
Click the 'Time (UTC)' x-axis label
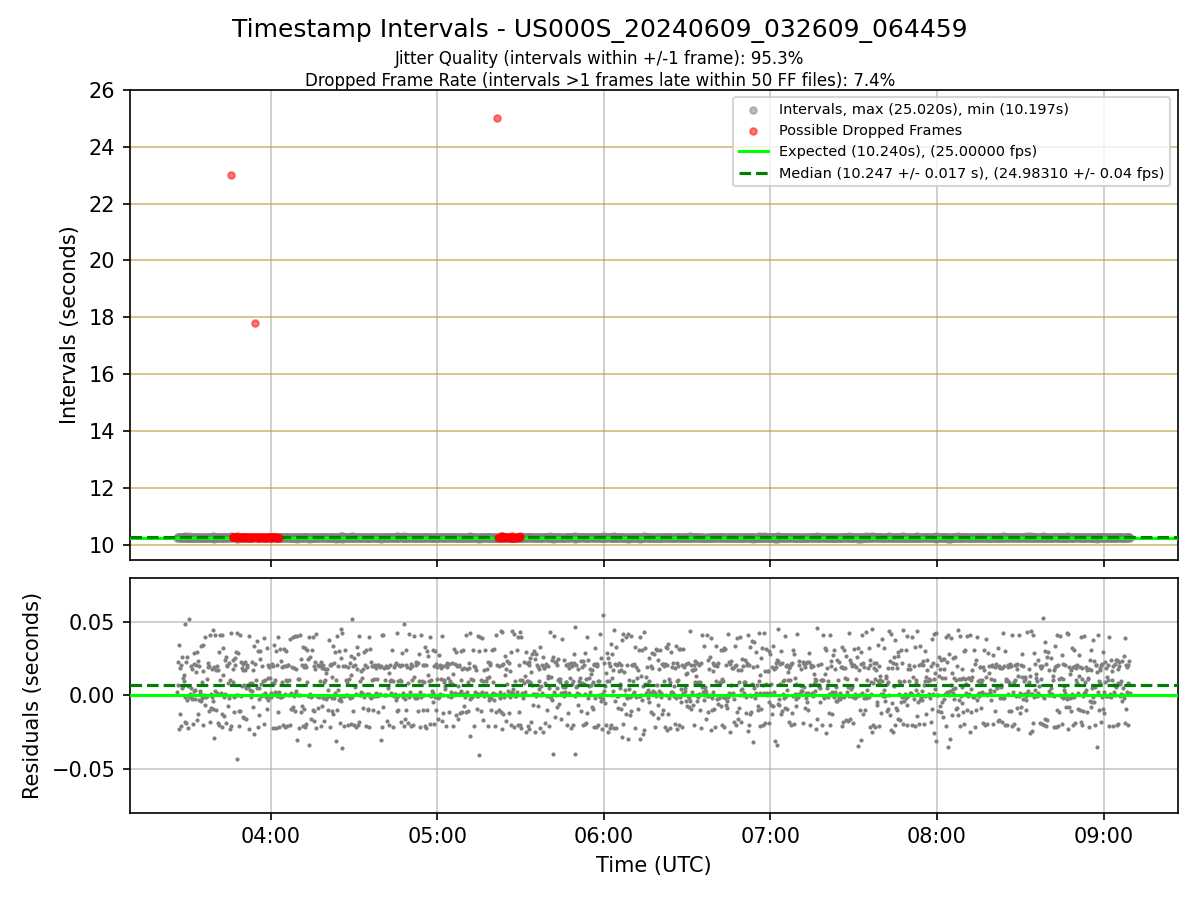pyautogui.click(x=653, y=865)
